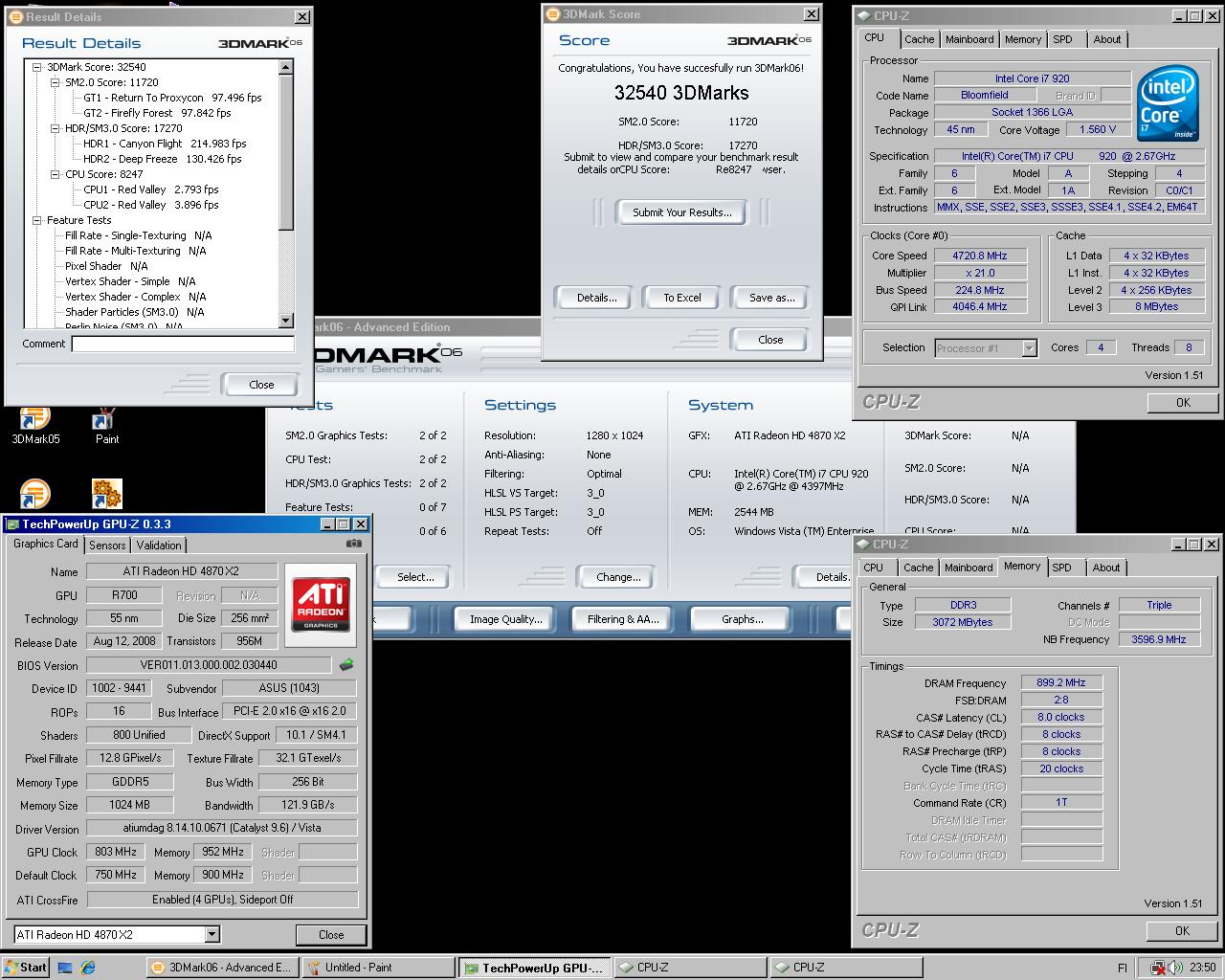
Task: Collapse the Feature Tests node
Action: [x=37, y=220]
